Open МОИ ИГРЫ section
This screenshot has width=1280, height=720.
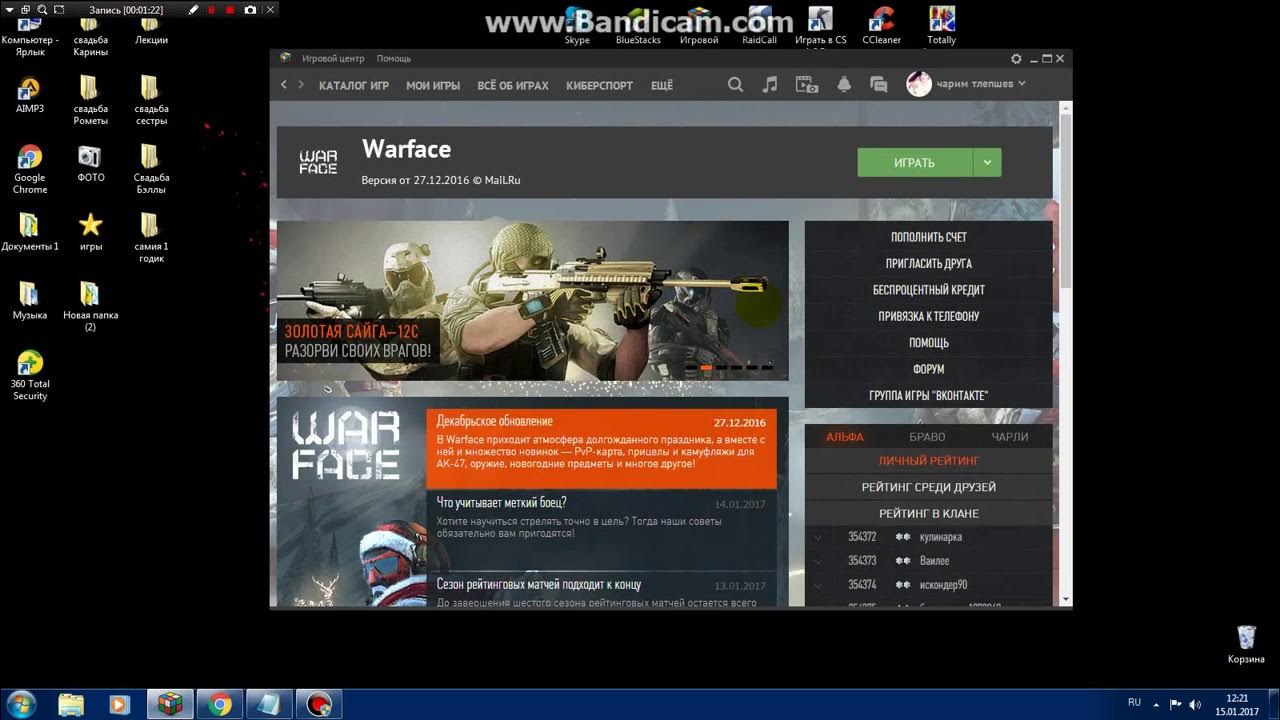pyautogui.click(x=433, y=86)
